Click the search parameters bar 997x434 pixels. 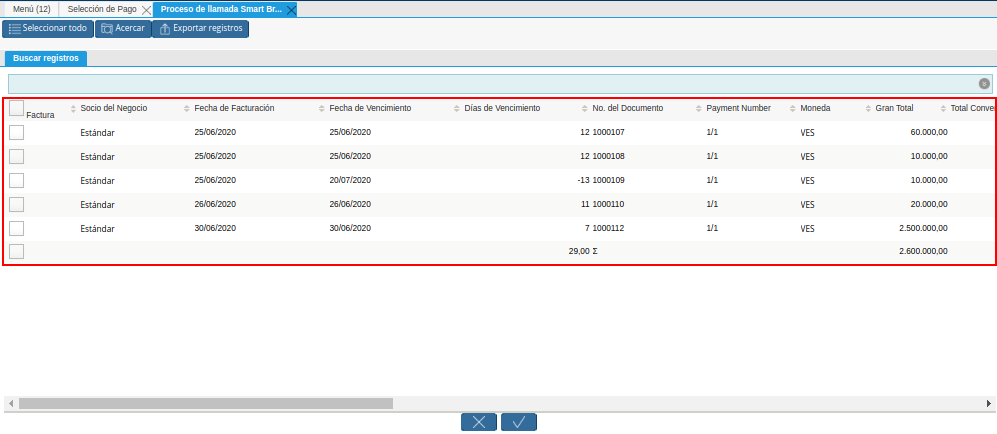[x=500, y=84]
